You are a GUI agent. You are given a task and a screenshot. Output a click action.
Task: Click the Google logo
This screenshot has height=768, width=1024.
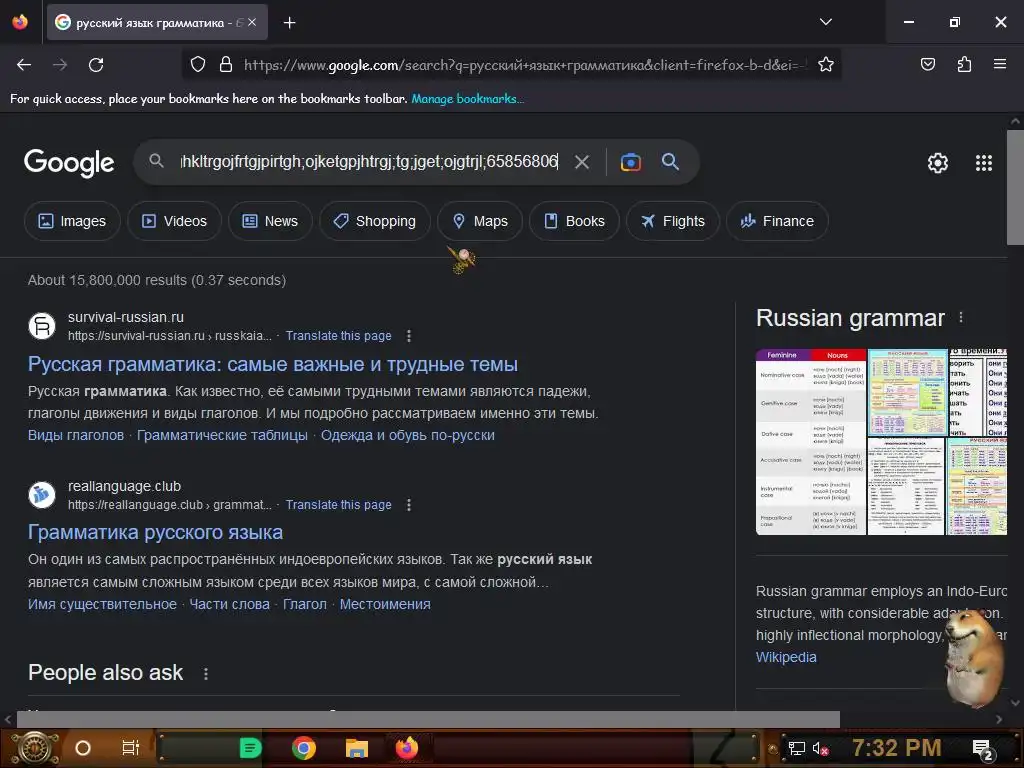pos(69,163)
